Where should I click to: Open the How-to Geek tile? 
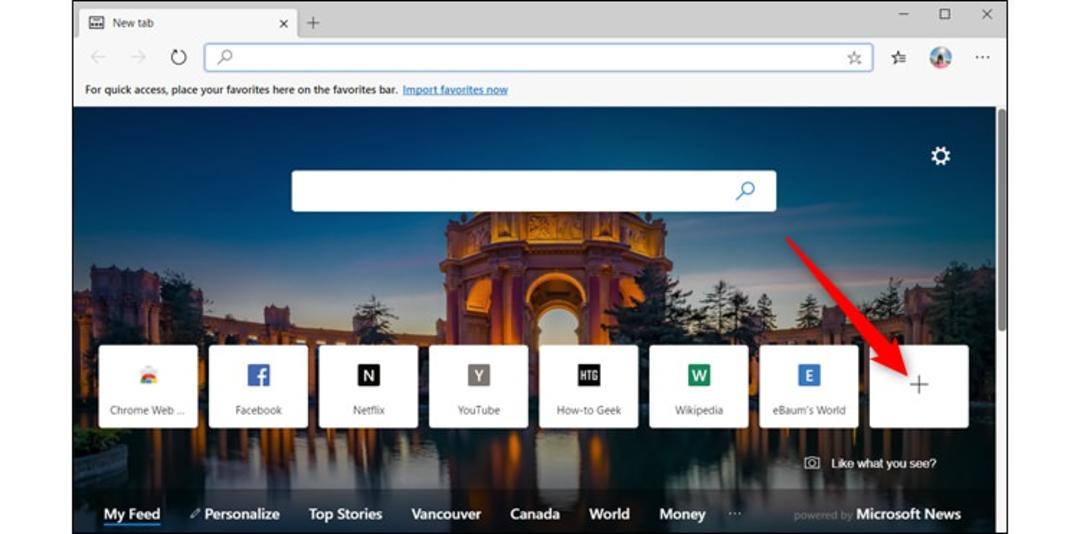[588, 386]
